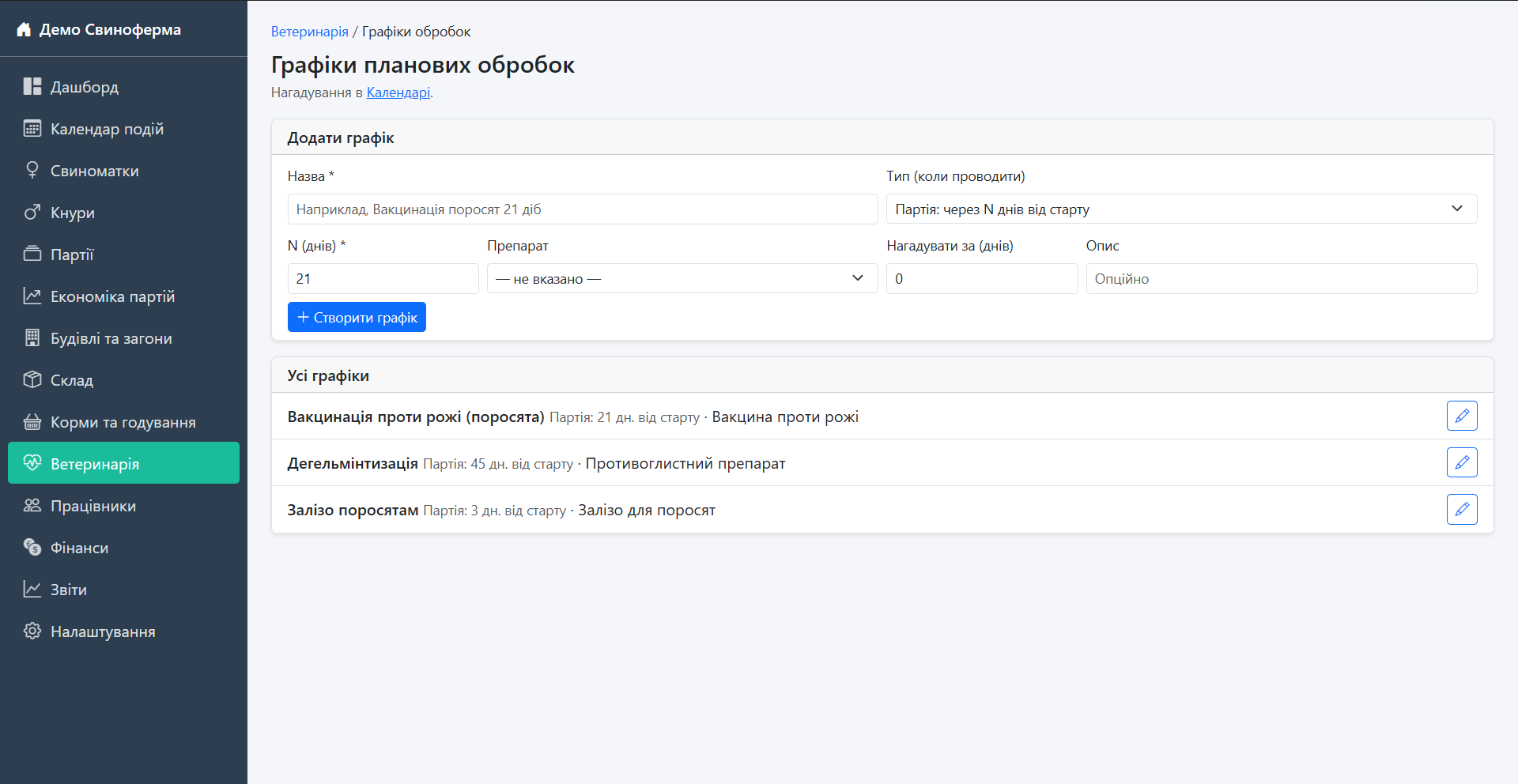The height and width of the screenshot is (784, 1518).
Task: Go to Економіка партій section
Action: tap(112, 296)
